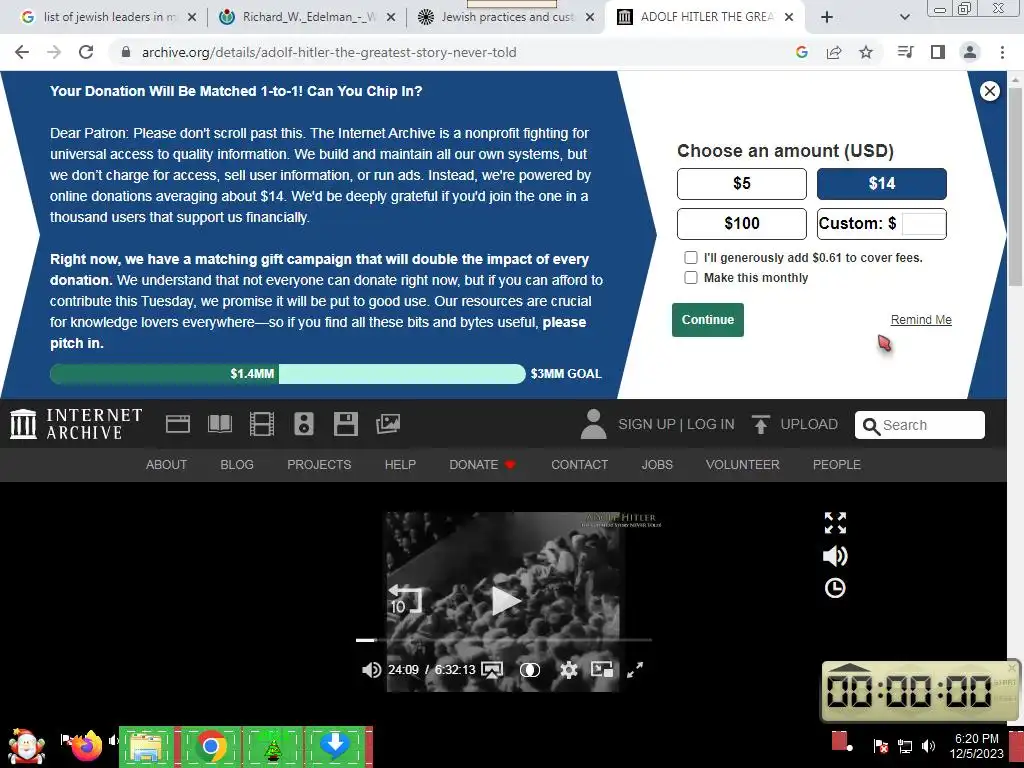This screenshot has width=1024, height=768.
Task: Open the Texts book icon
Action: tap(219, 424)
